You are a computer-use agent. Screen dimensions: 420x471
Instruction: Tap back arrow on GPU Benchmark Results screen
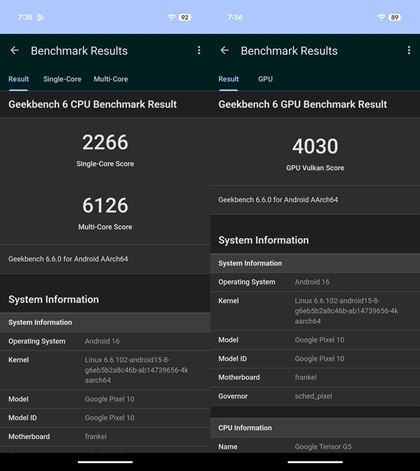[225, 50]
